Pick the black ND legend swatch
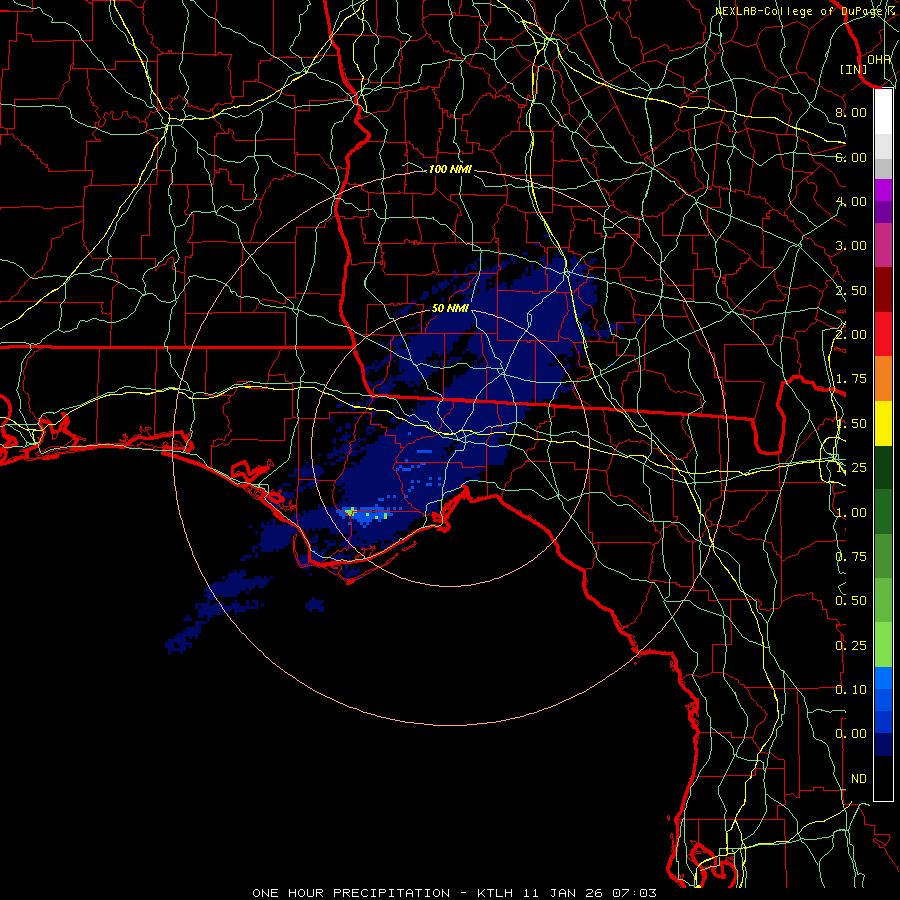 click(x=883, y=778)
